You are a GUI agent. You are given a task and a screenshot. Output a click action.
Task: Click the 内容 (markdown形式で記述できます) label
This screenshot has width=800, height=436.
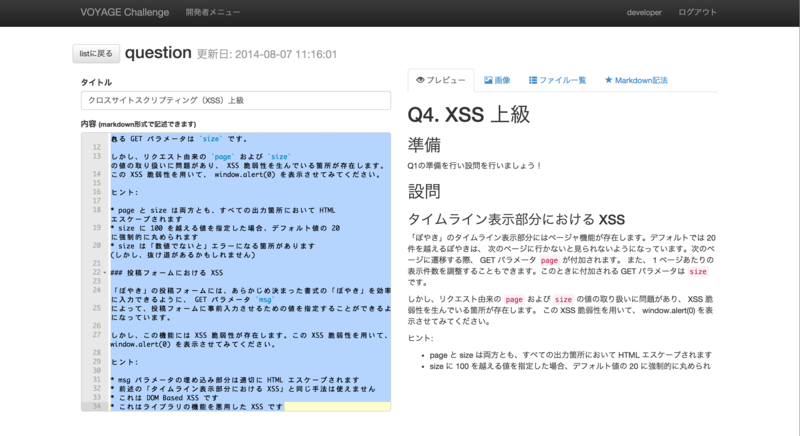138,124
